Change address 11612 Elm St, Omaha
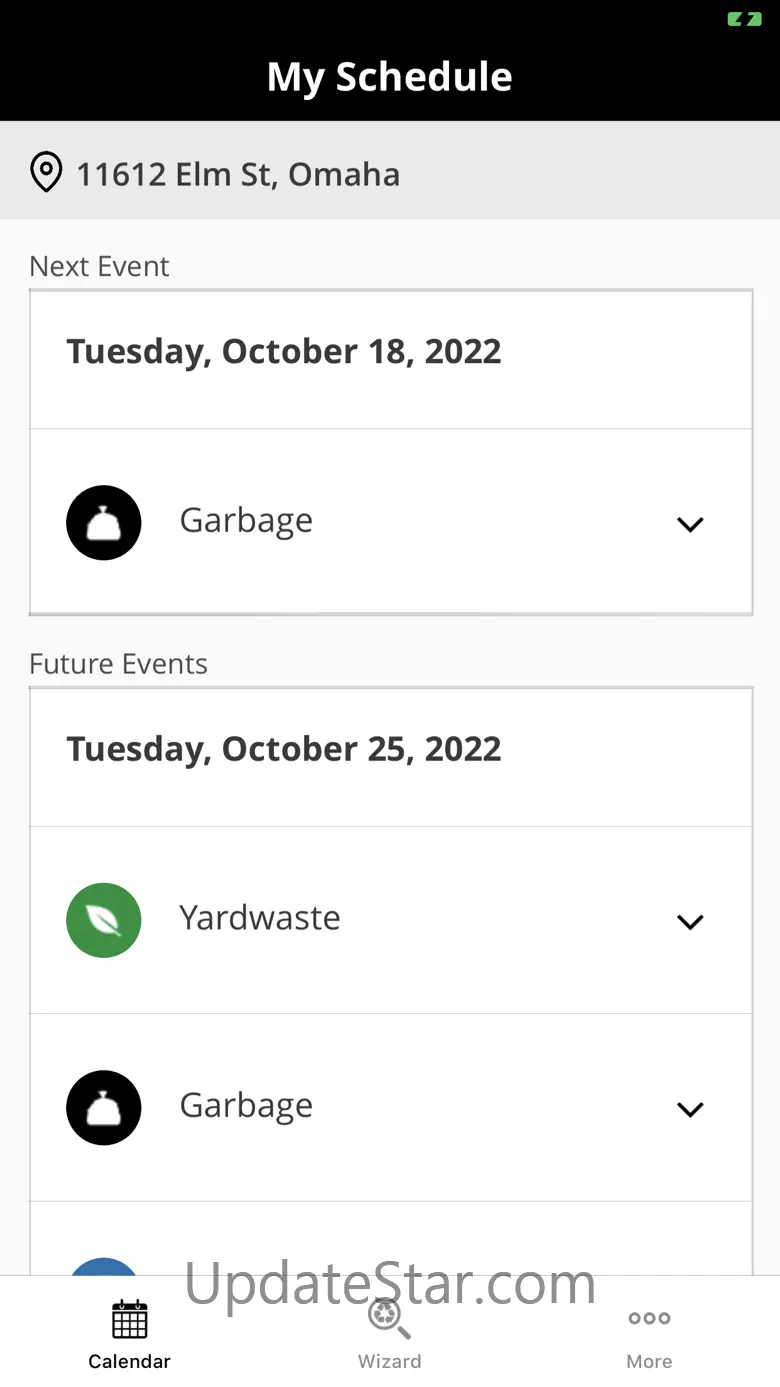Screen dimensions: 780x1387 [x=238, y=174]
